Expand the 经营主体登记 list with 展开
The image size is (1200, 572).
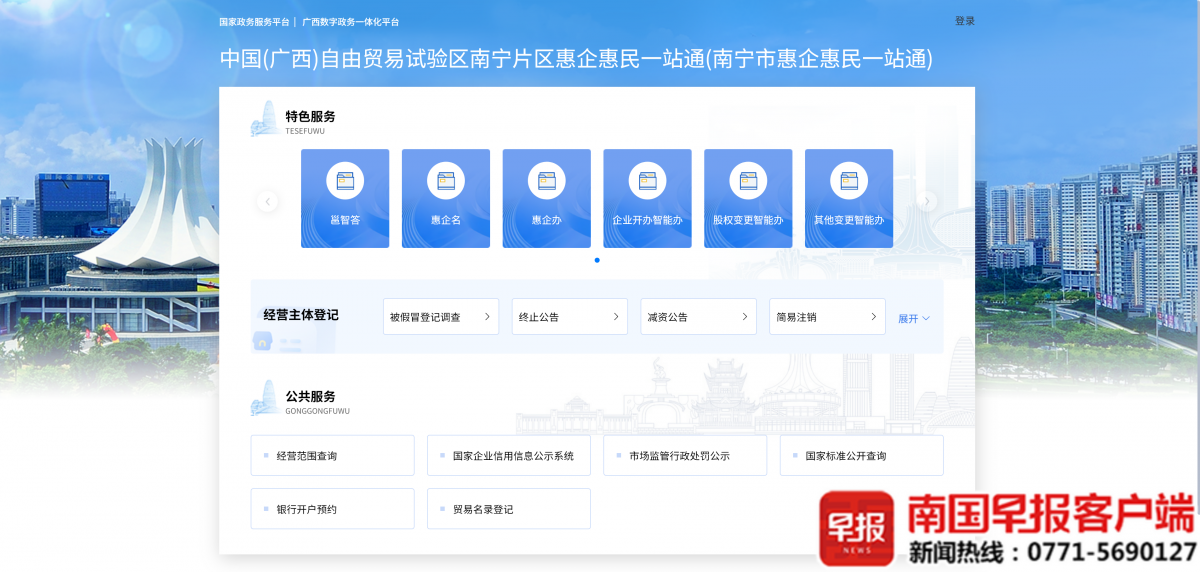coord(913,318)
